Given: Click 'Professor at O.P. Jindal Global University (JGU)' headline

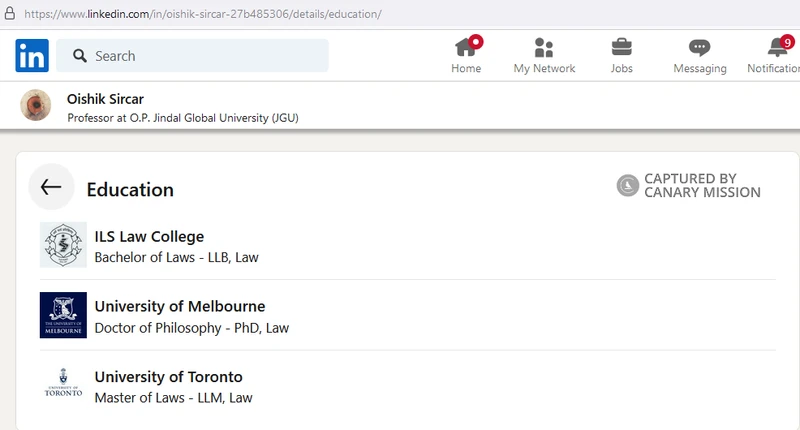Looking at the screenshot, I should [183, 118].
